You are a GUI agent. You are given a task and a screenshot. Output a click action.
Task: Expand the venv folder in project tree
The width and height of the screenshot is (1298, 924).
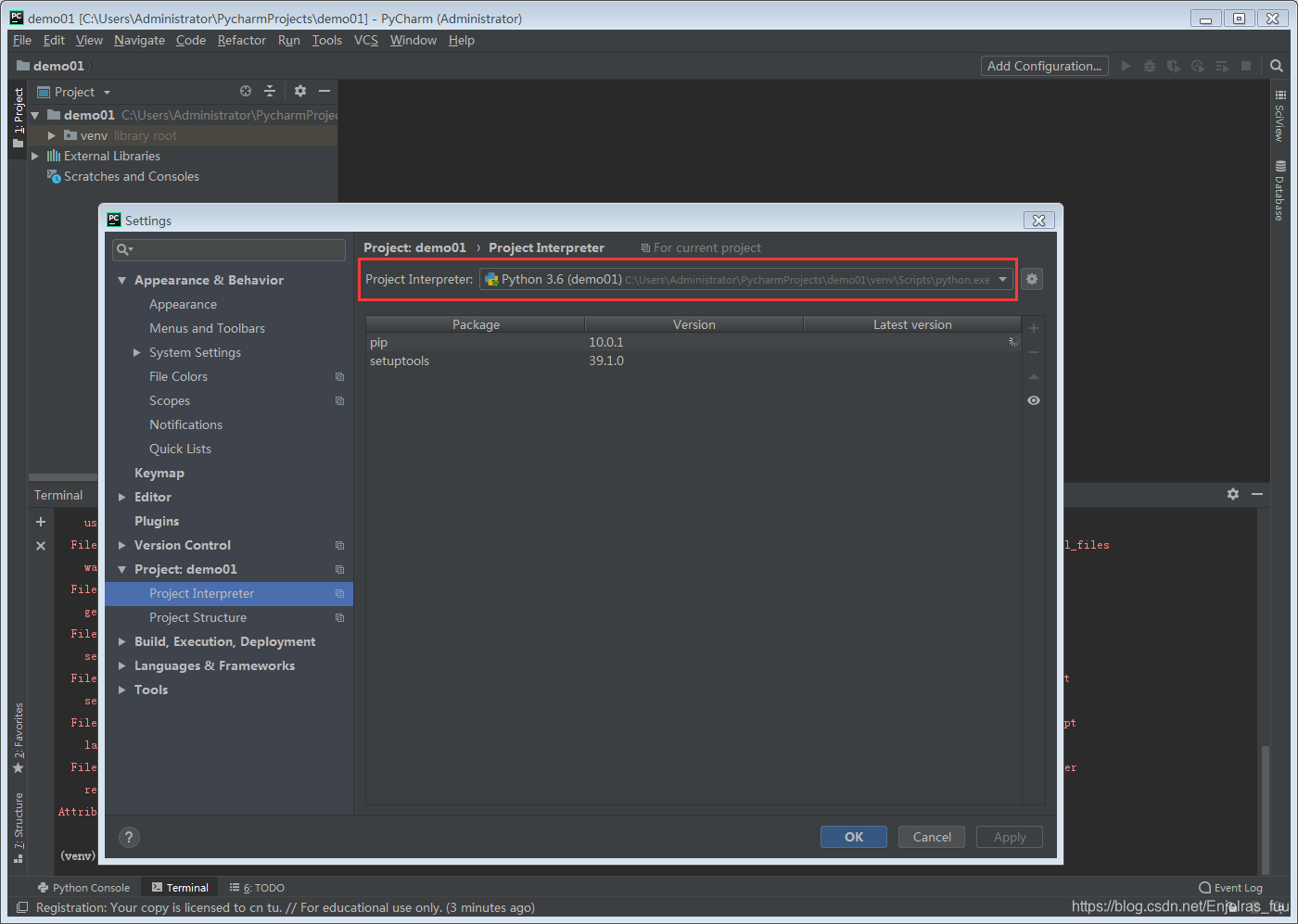(x=52, y=135)
